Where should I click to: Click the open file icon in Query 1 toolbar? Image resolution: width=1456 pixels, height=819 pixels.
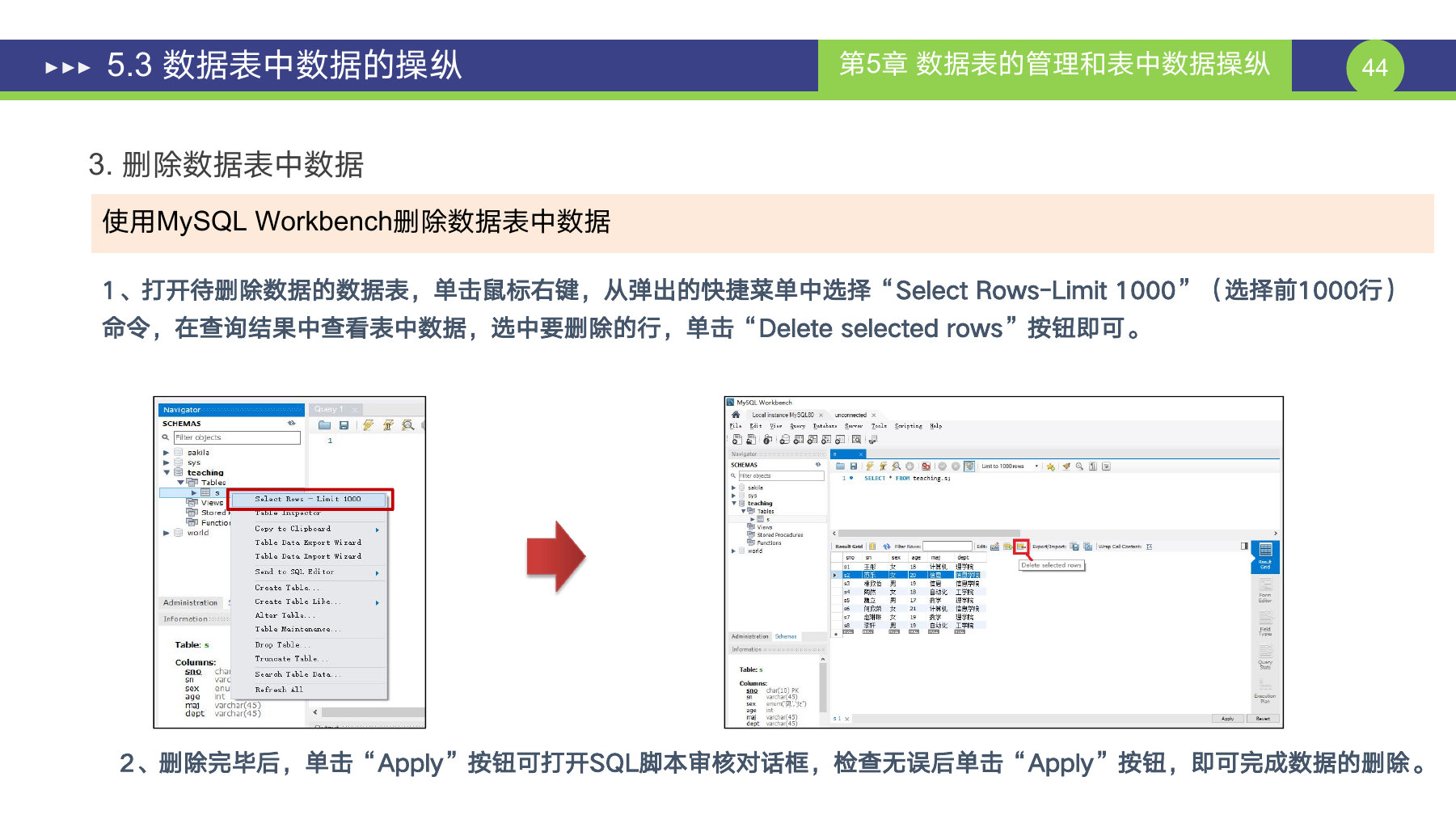tap(325, 425)
